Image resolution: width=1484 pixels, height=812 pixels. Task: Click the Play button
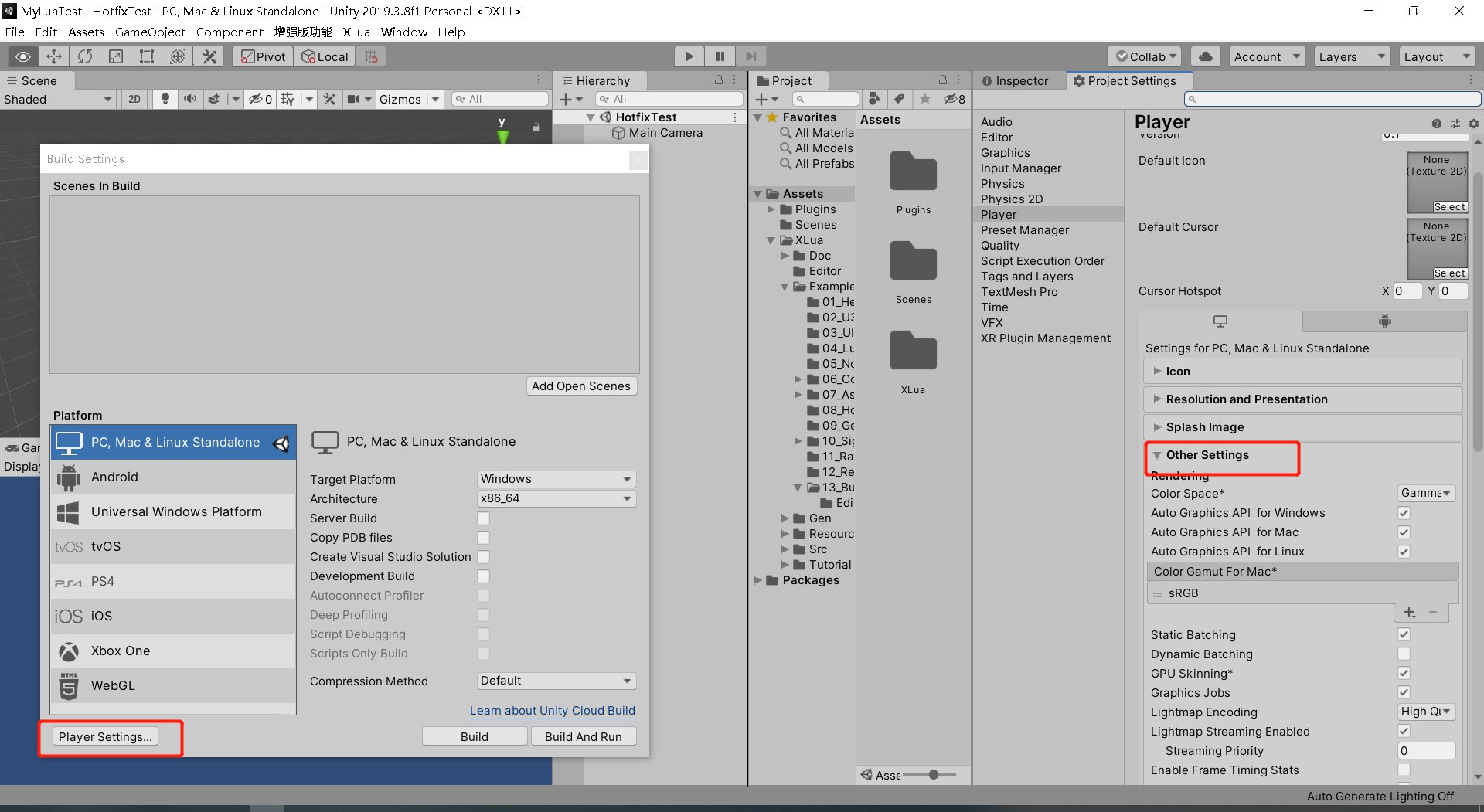pyautogui.click(x=689, y=56)
